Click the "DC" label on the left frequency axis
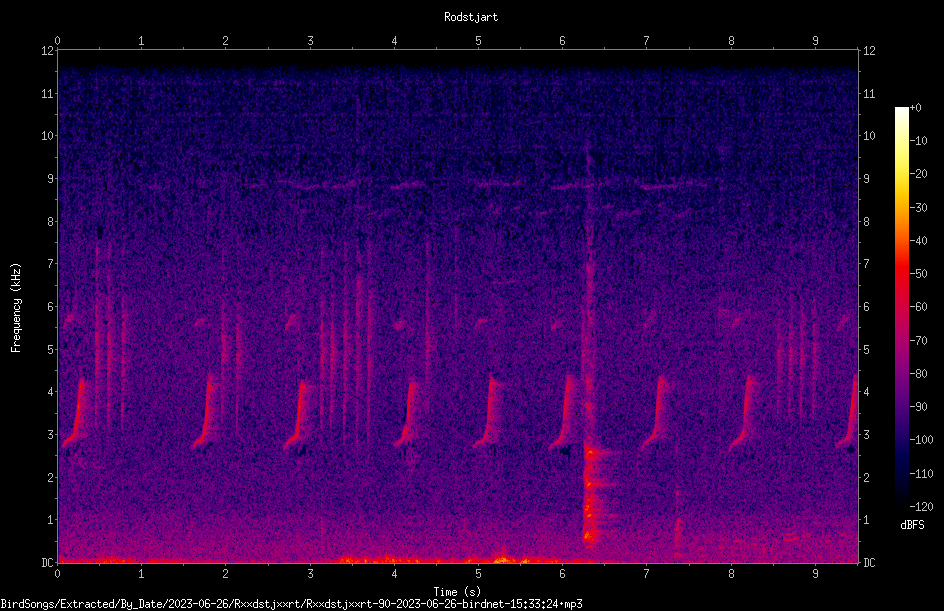This screenshot has width=944, height=611. coord(47,563)
